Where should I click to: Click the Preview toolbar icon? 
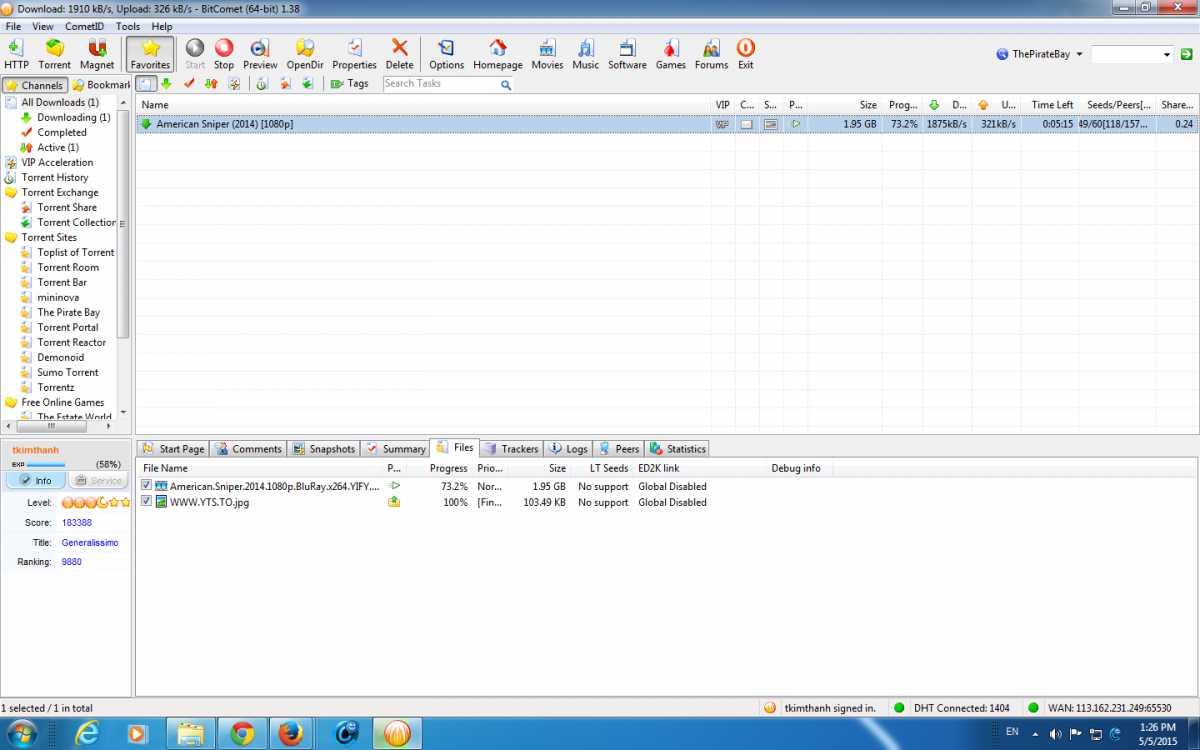pyautogui.click(x=260, y=54)
